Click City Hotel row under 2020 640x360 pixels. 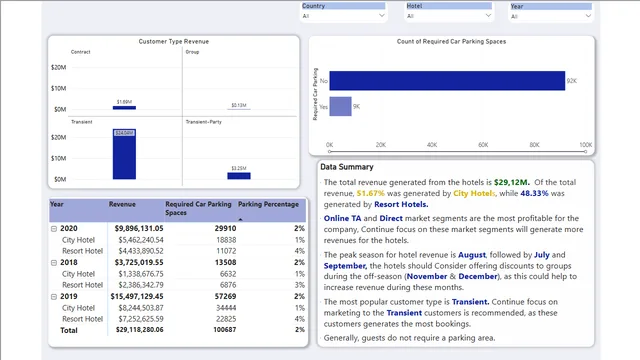pyautogui.click(x=78, y=240)
